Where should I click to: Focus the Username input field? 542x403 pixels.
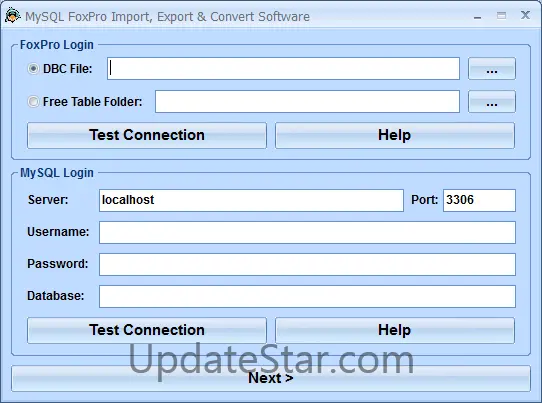tap(307, 232)
